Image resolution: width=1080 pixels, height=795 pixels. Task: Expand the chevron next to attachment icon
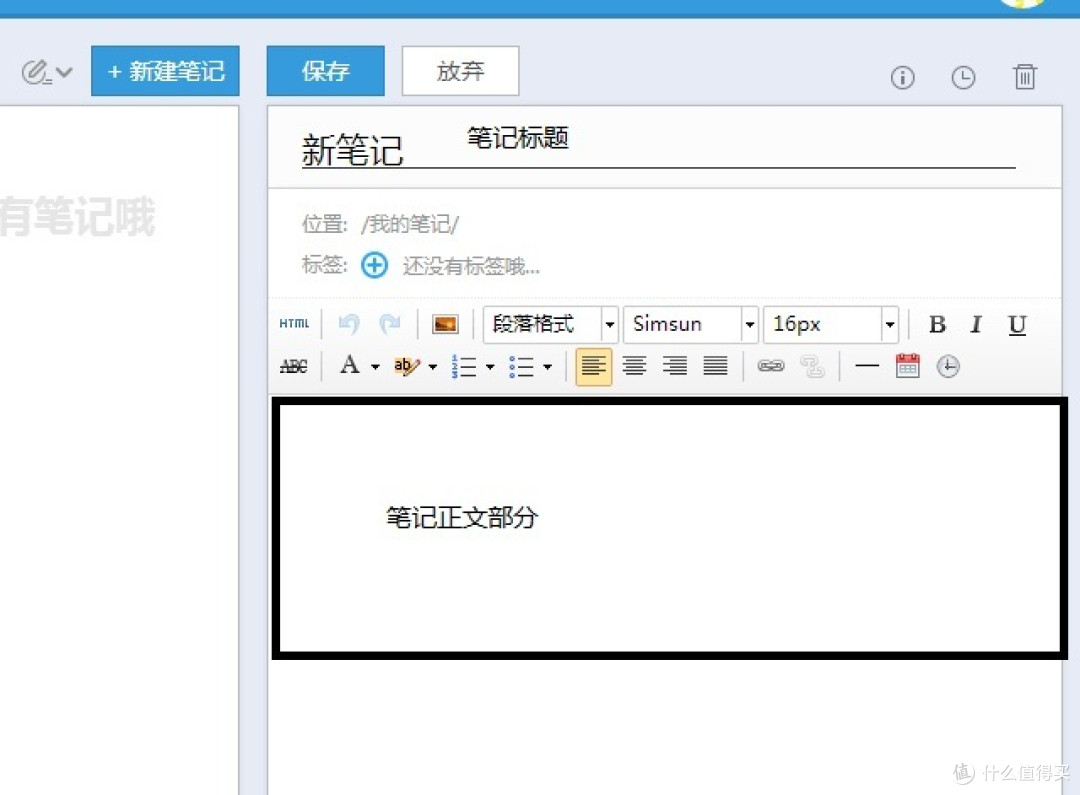click(64, 72)
